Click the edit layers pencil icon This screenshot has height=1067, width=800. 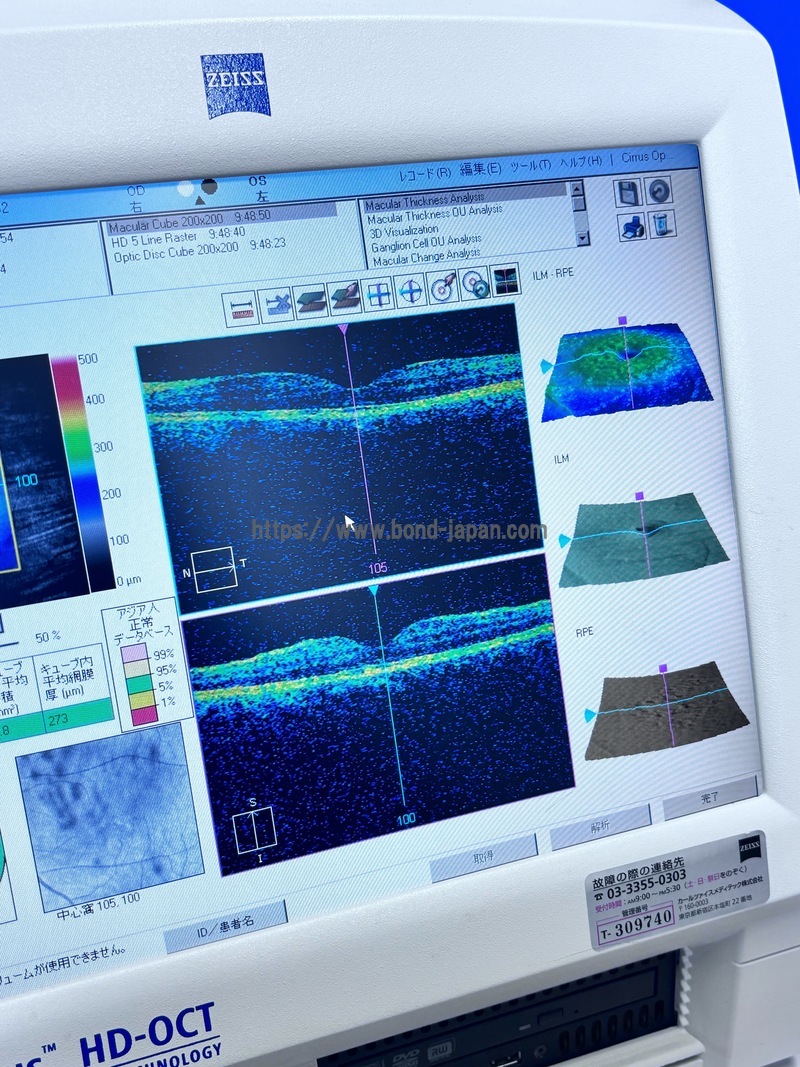click(x=344, y=297)
